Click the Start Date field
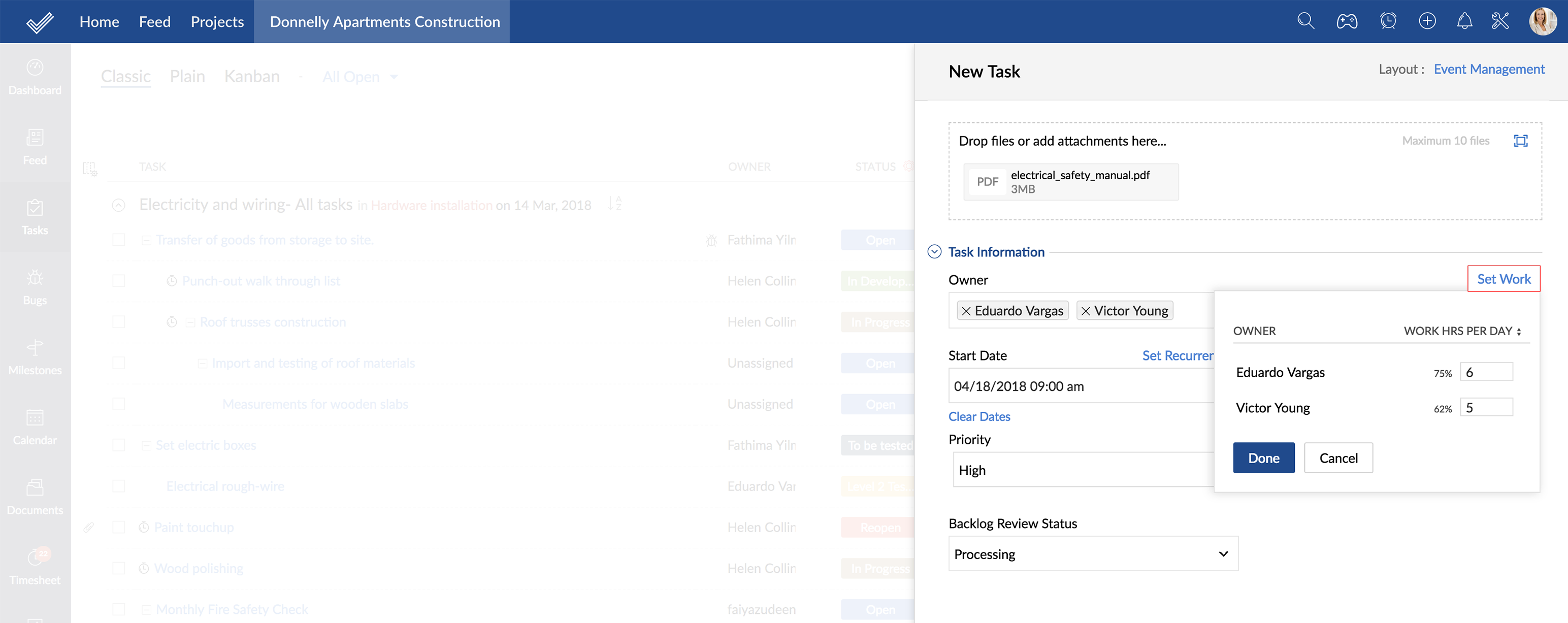 (x=1081, y=386)
